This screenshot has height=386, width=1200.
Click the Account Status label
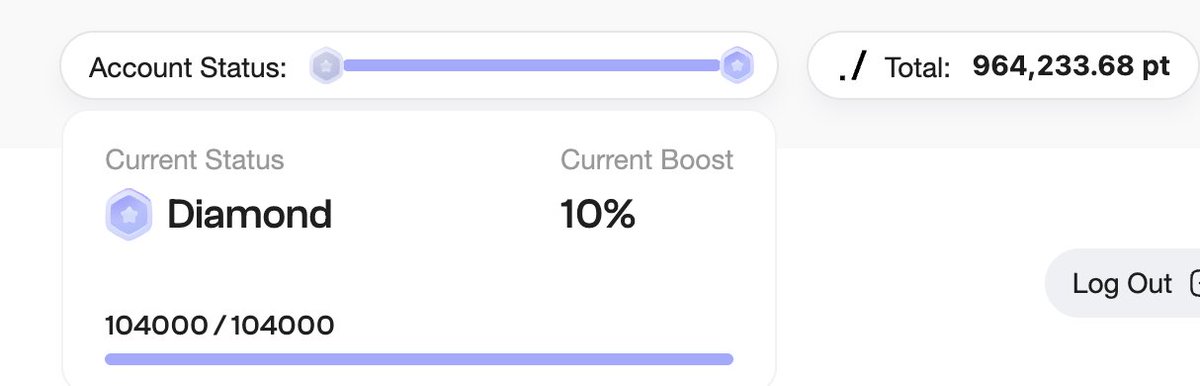coord(188,68)
